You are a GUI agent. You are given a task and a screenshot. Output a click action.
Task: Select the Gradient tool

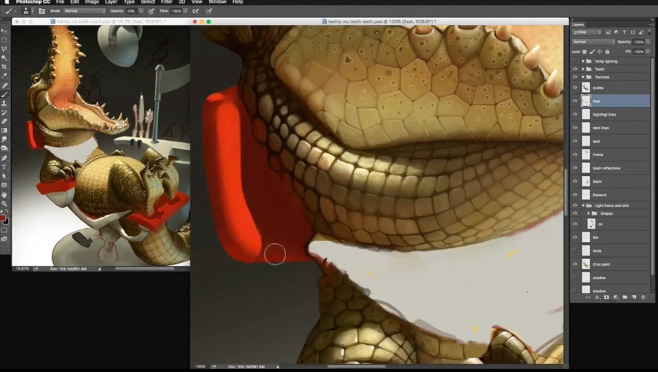[5, 131]
